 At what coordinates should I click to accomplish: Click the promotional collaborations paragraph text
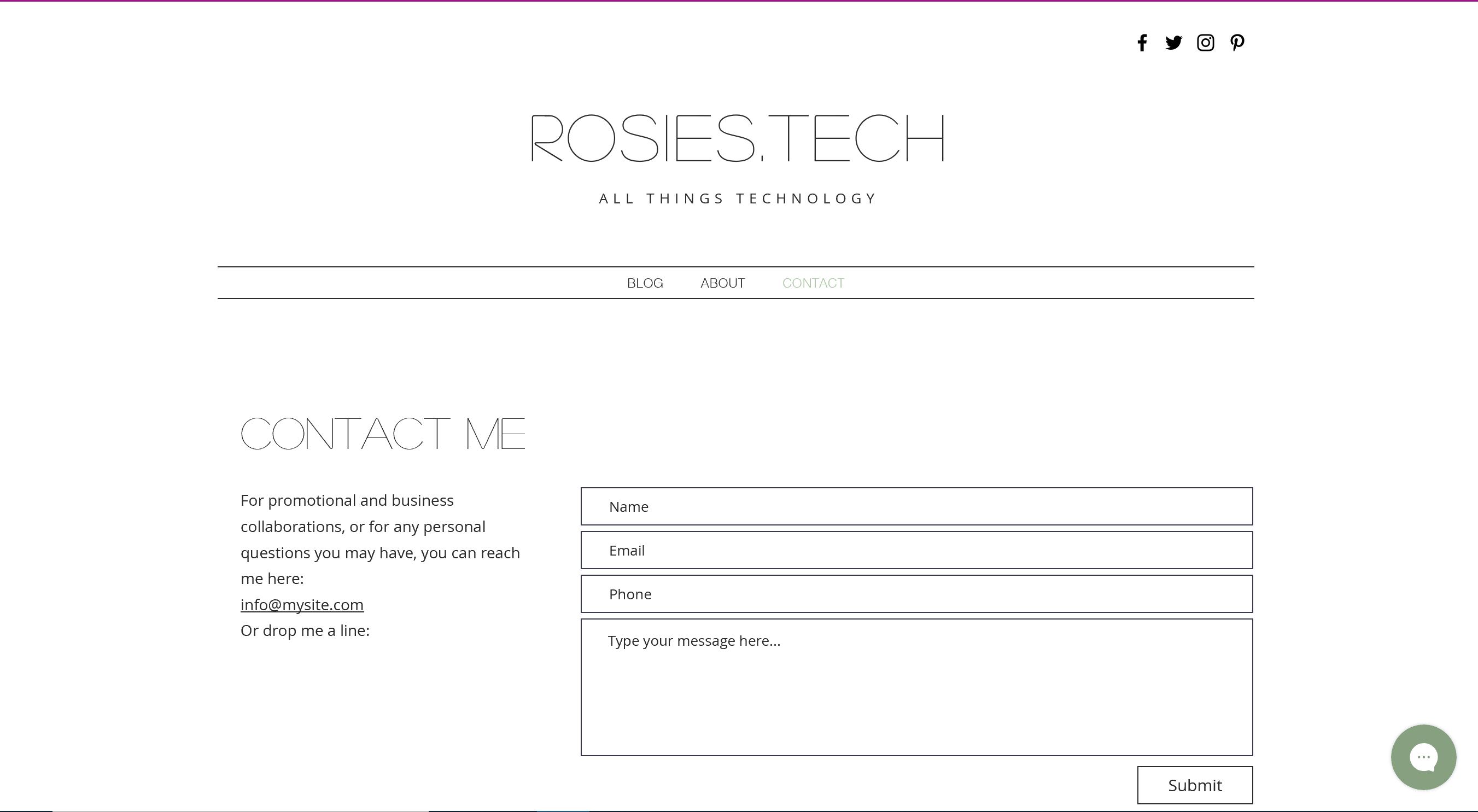coord(379,540)
